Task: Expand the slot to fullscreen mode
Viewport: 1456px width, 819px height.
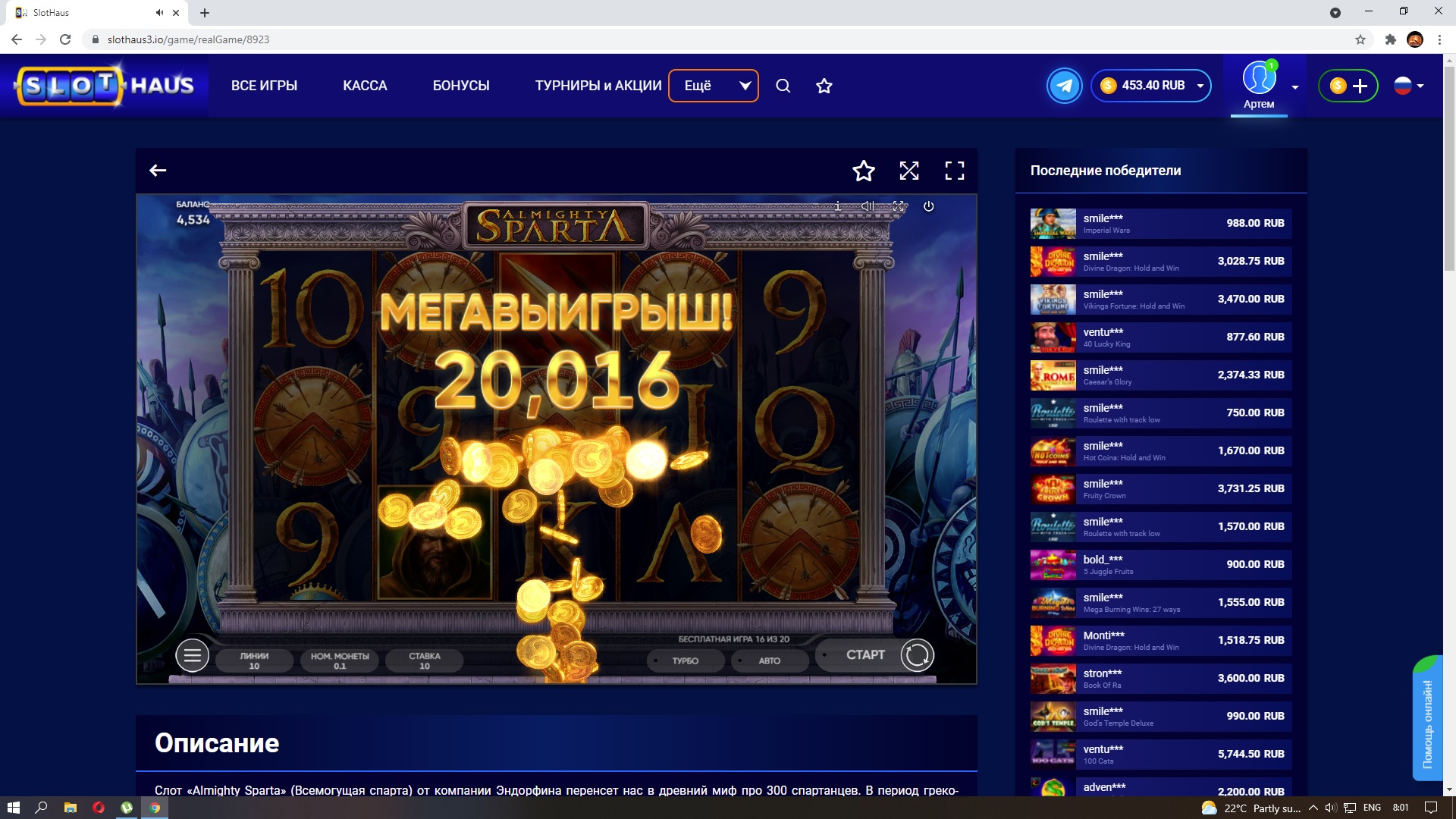Action: click(x=955, y=171)
